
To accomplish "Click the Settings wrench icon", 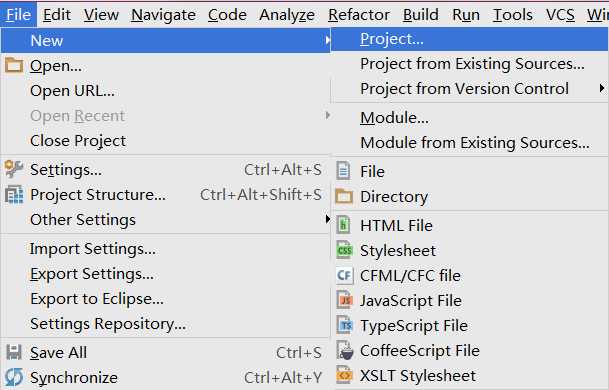I will click(x=14, y=169).
